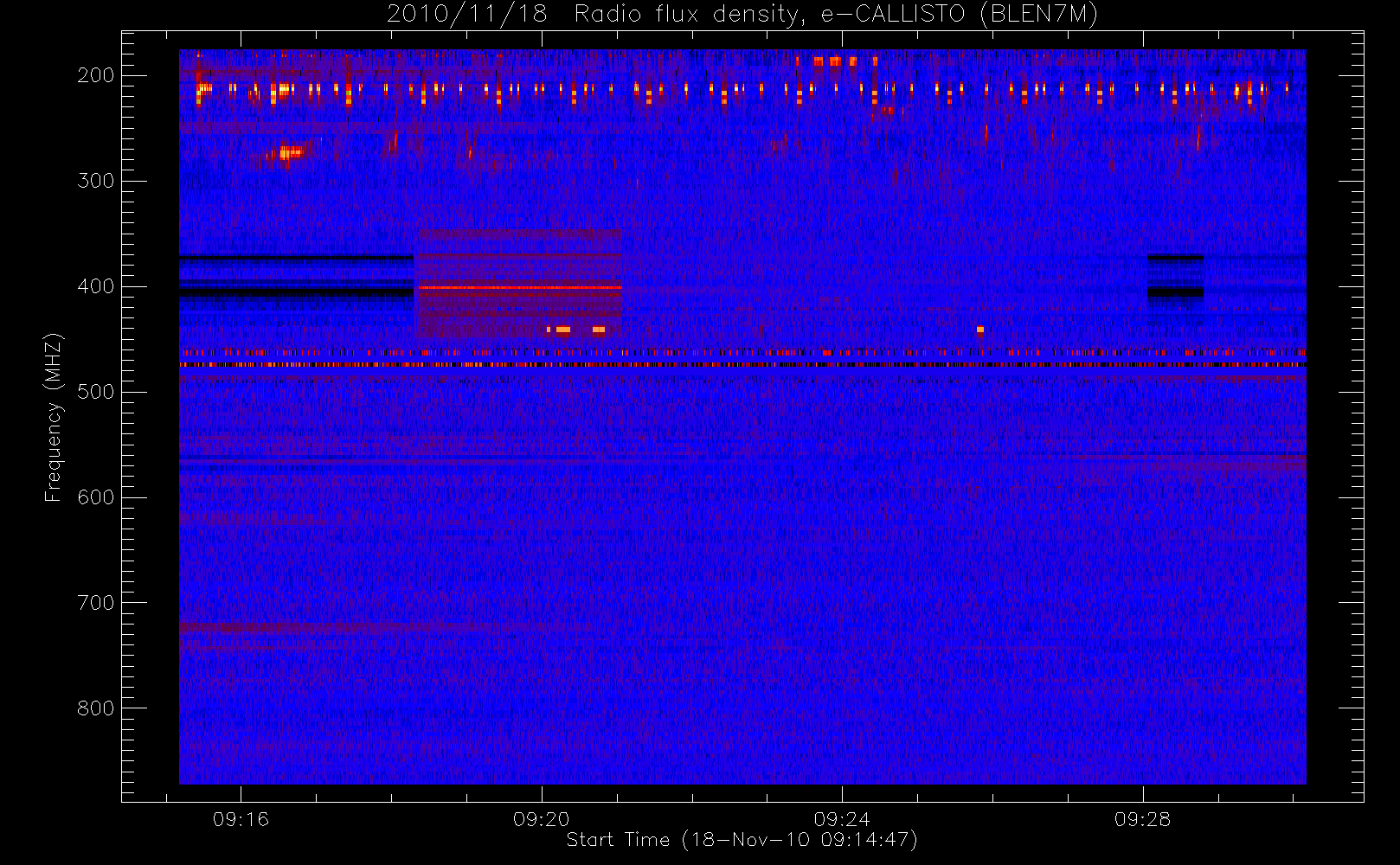Click the 200 frequency tick label
The width and height of the screenshot is (1400, 865).
pyautogui.click(x=95, y=75)
